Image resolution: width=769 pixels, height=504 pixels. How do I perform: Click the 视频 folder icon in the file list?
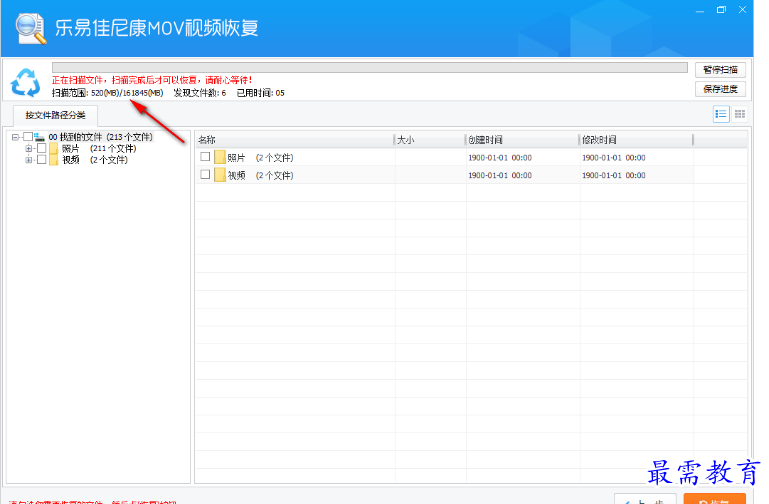click(219, 175)
